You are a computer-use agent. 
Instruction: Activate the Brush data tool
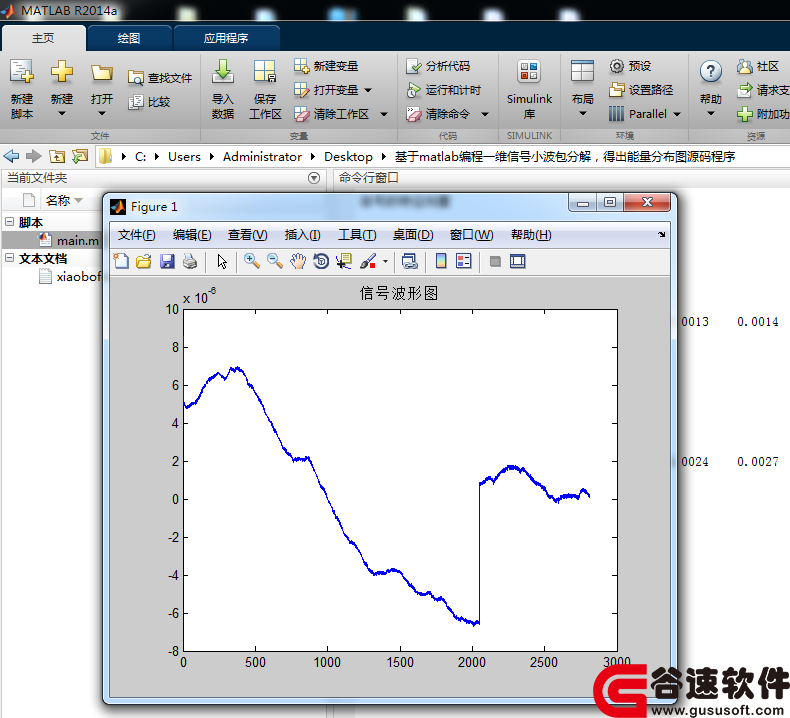tap(368, 261)
